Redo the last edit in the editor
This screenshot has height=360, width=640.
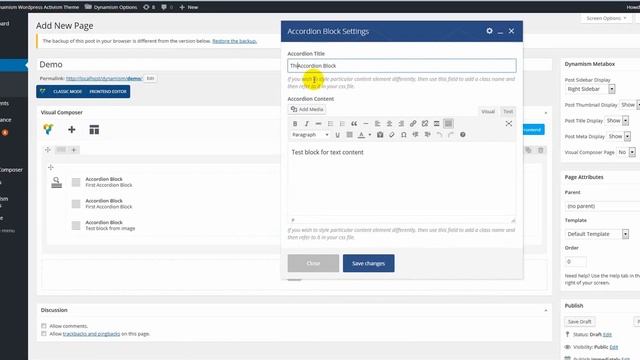pyautogui.click(x=451, y=135)
